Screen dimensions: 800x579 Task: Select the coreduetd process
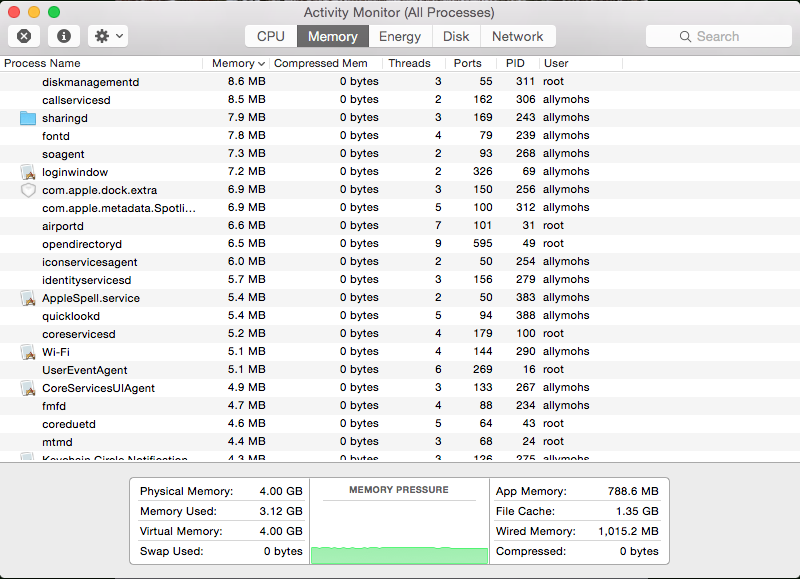click(69, 424)
